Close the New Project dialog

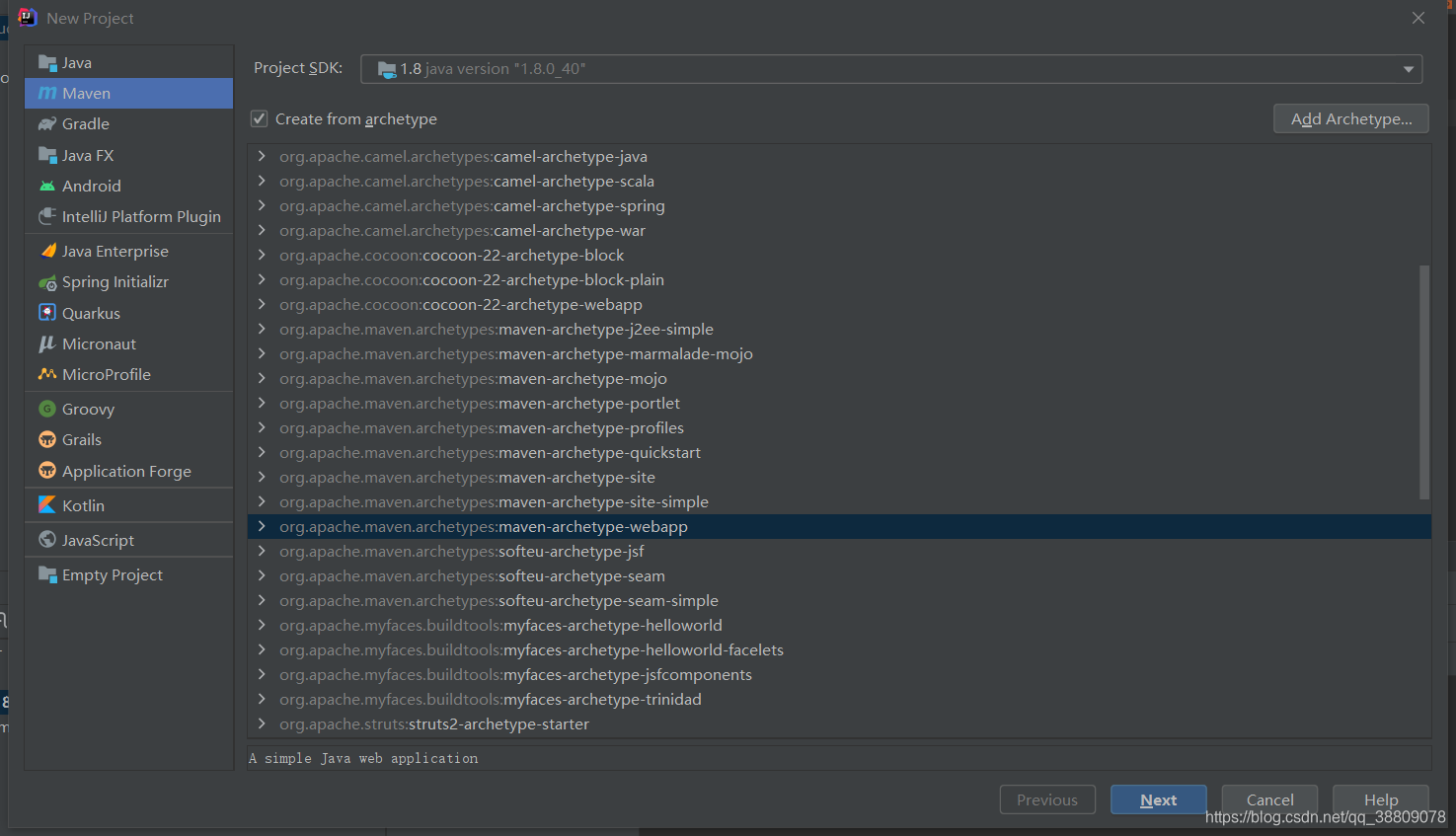[1418, 18]
